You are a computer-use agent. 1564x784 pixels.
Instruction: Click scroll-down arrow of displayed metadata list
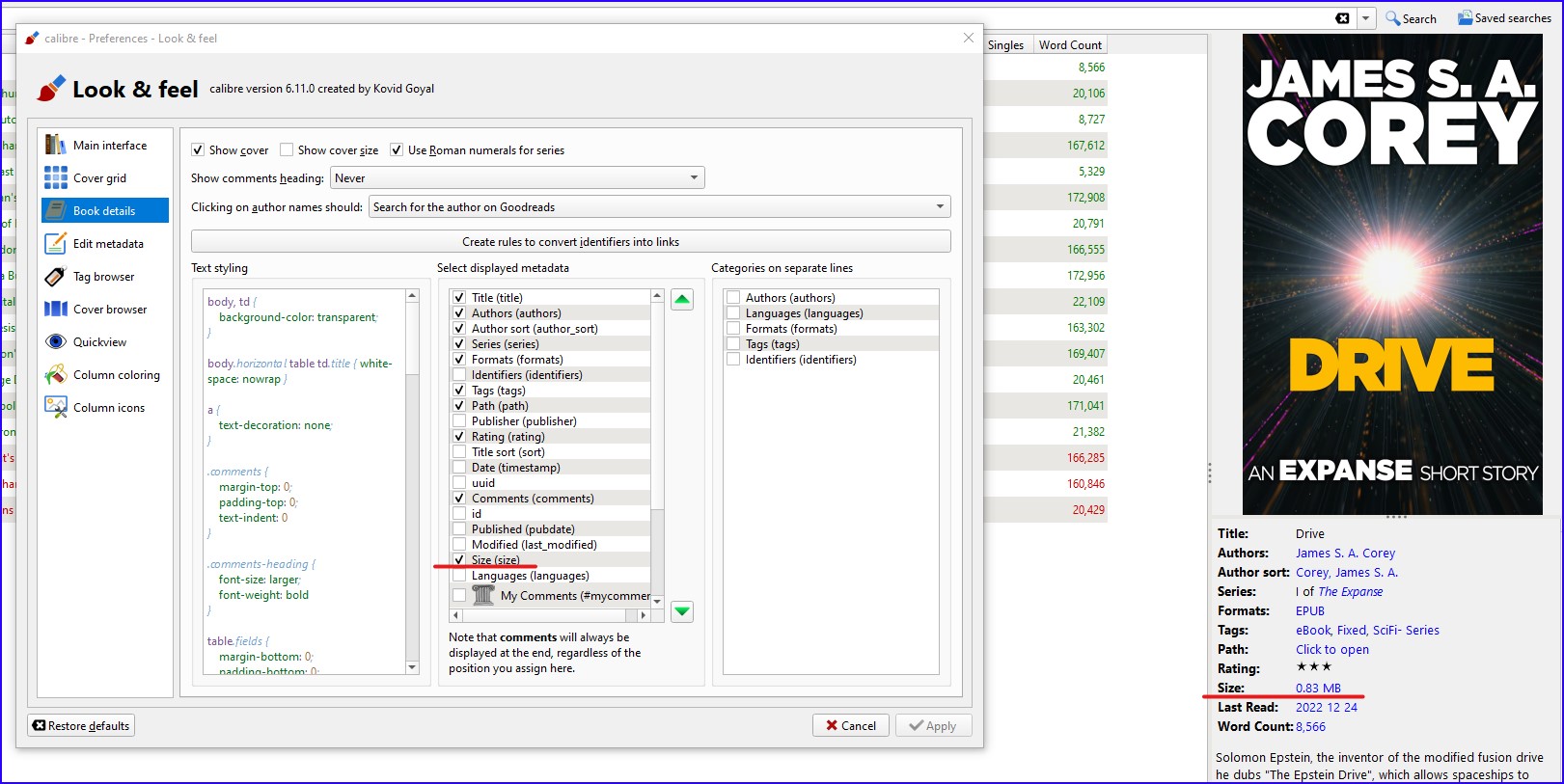pyautogui.click(x=657, y=602)
